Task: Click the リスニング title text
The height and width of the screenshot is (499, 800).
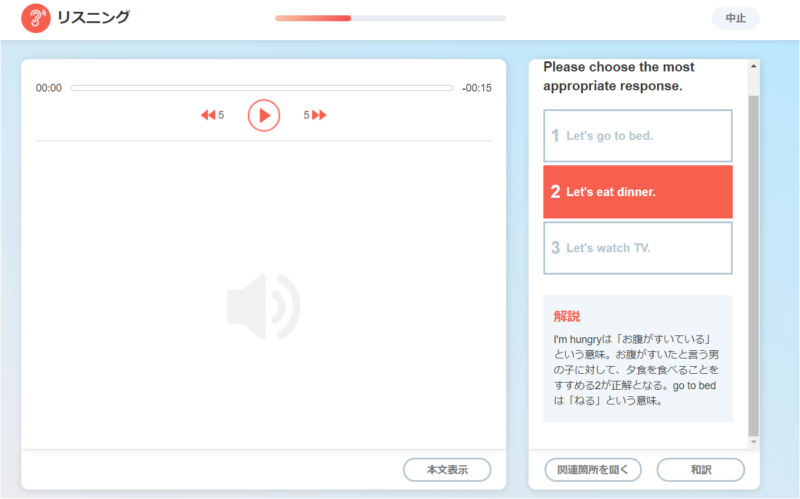Action: [x=94, y=18]
